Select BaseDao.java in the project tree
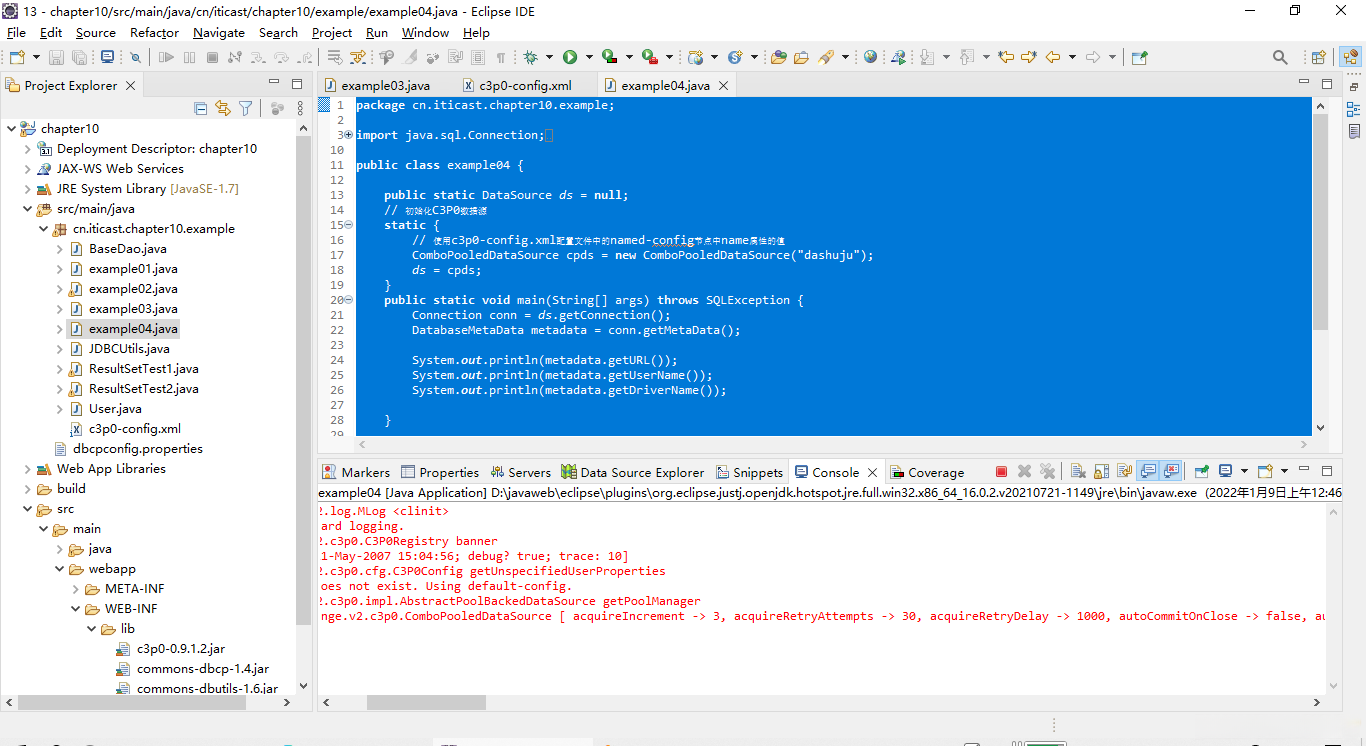Image resolution: width=1366 pixels, height=746 pixels. [x=127, y=249]
